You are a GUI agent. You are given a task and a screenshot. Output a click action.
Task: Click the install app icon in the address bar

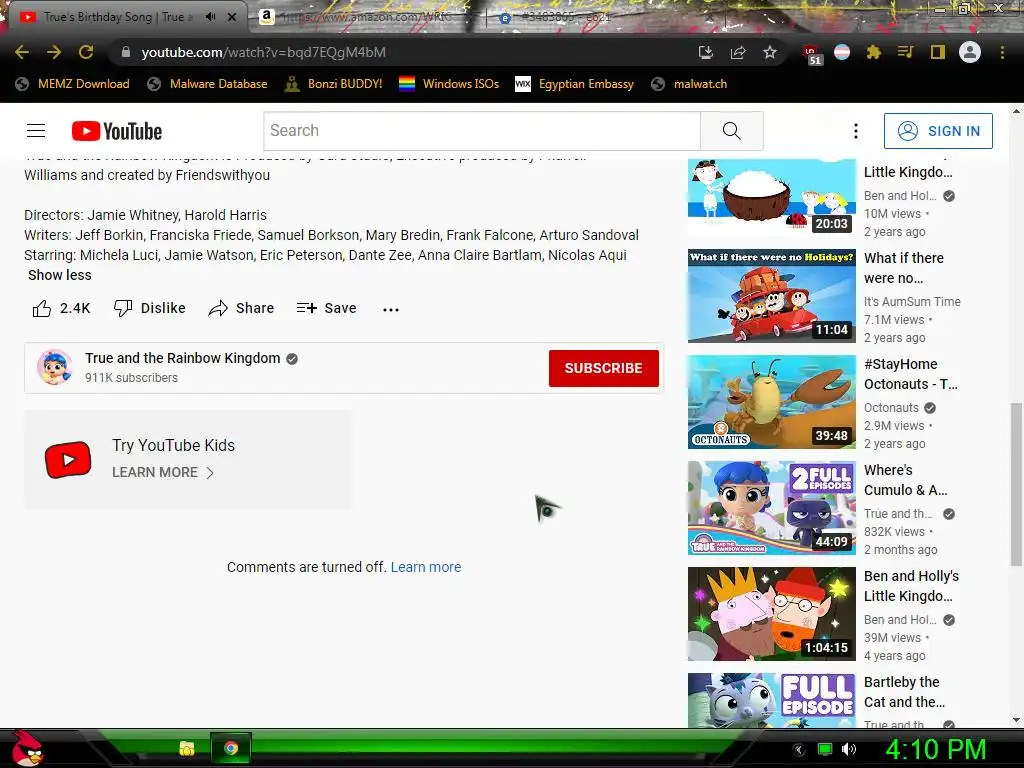705,52
